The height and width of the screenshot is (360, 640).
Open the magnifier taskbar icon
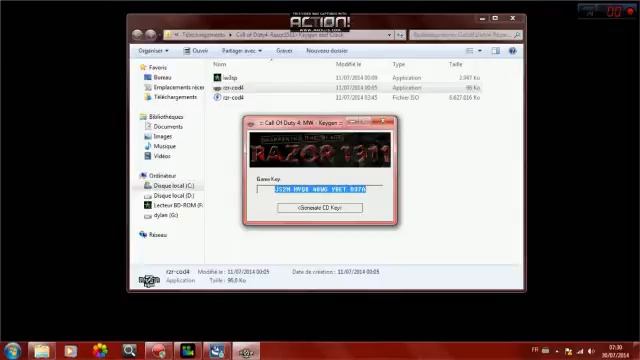tap(129, 351)
